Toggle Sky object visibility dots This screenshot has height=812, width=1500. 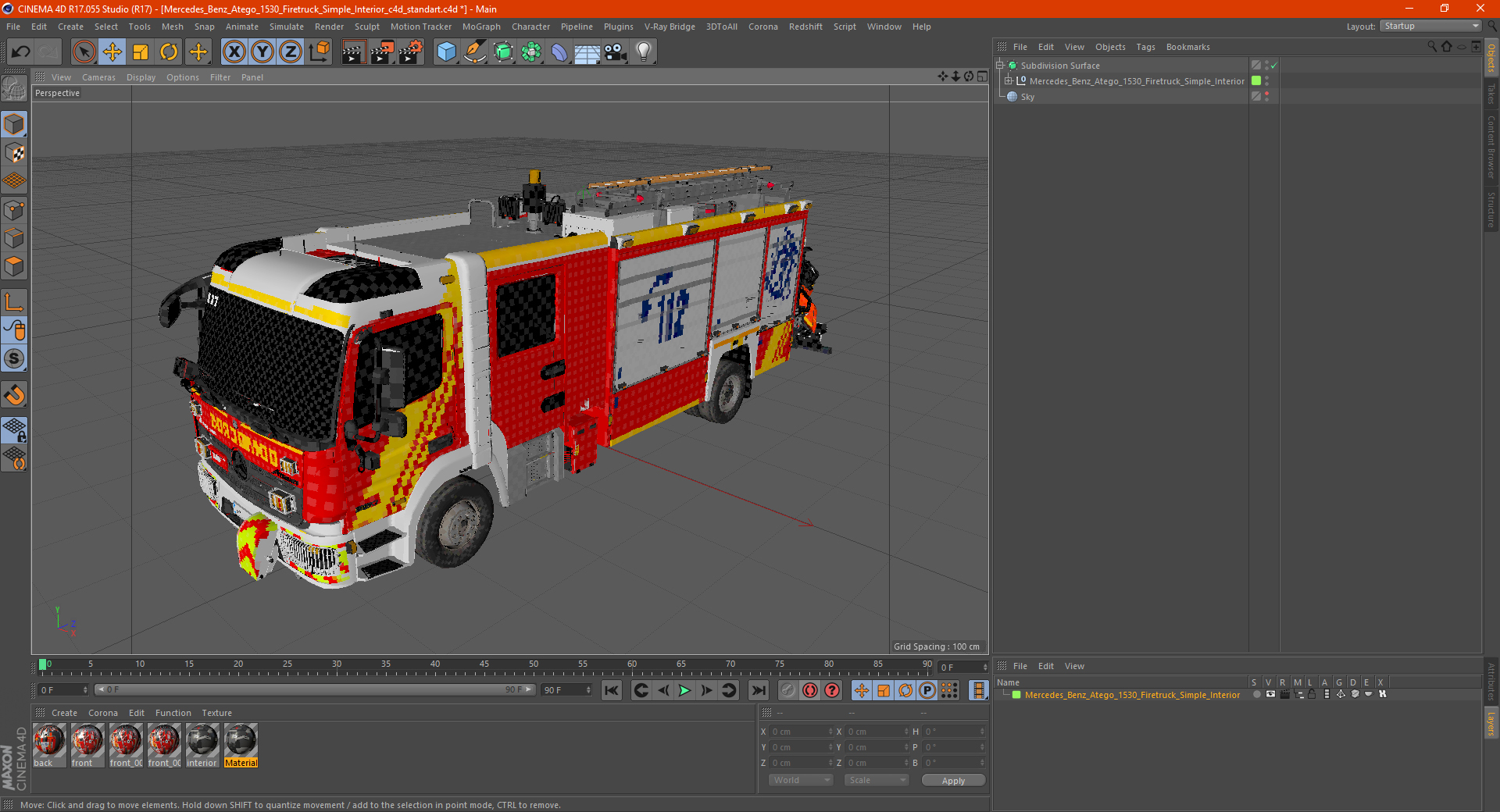[1266, 97]
